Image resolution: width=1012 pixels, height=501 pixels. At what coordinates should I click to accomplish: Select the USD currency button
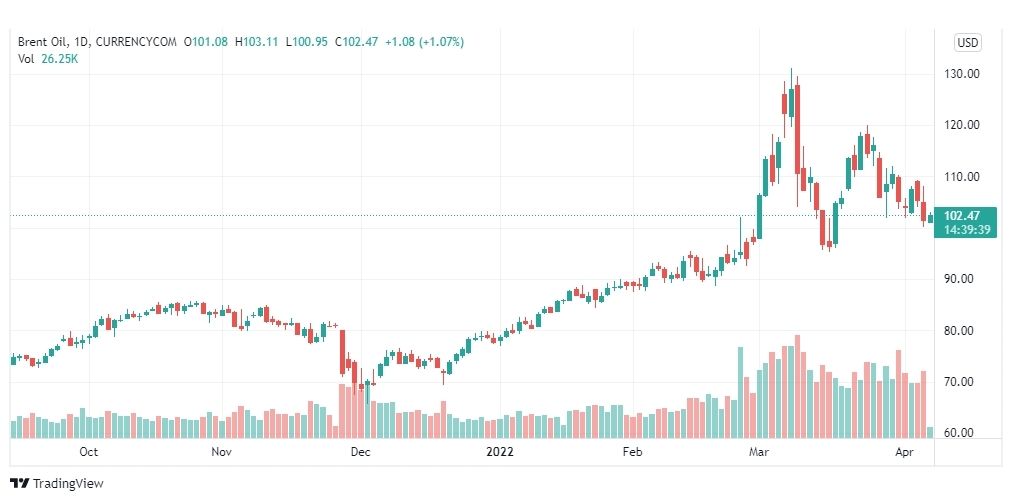pos(967,43)
